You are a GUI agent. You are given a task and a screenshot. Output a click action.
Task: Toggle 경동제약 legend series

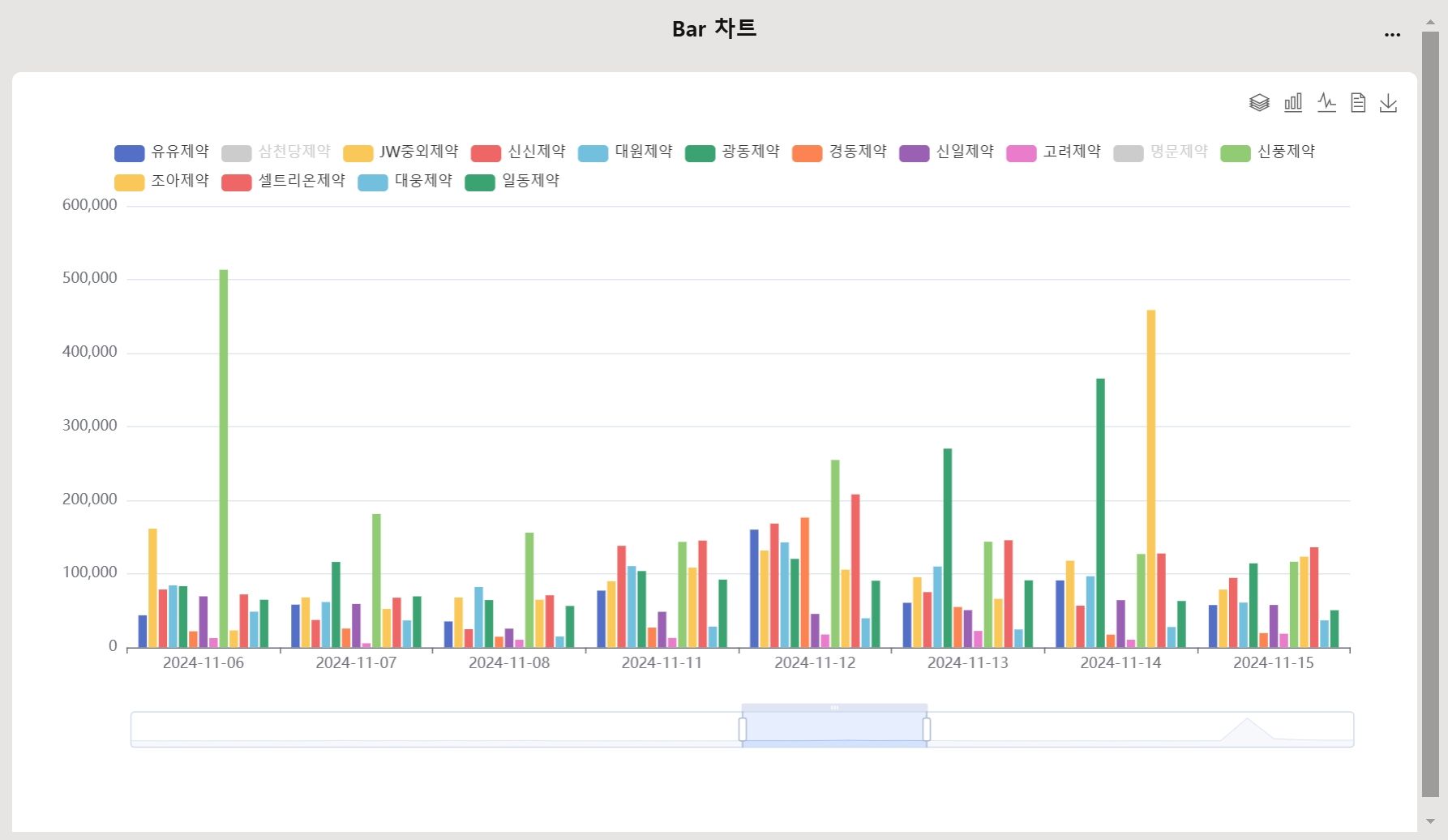839,152
